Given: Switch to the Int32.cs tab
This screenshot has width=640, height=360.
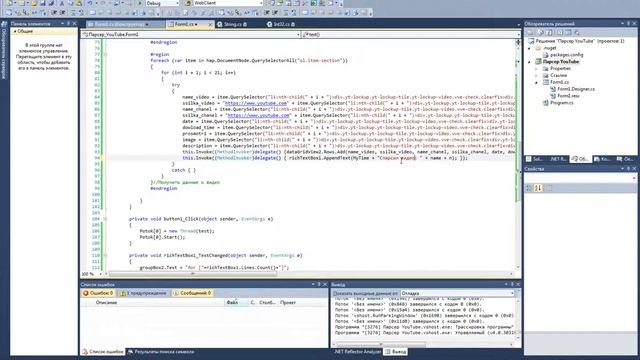Looking at the screenshot, I should click(x=281, y=24).
